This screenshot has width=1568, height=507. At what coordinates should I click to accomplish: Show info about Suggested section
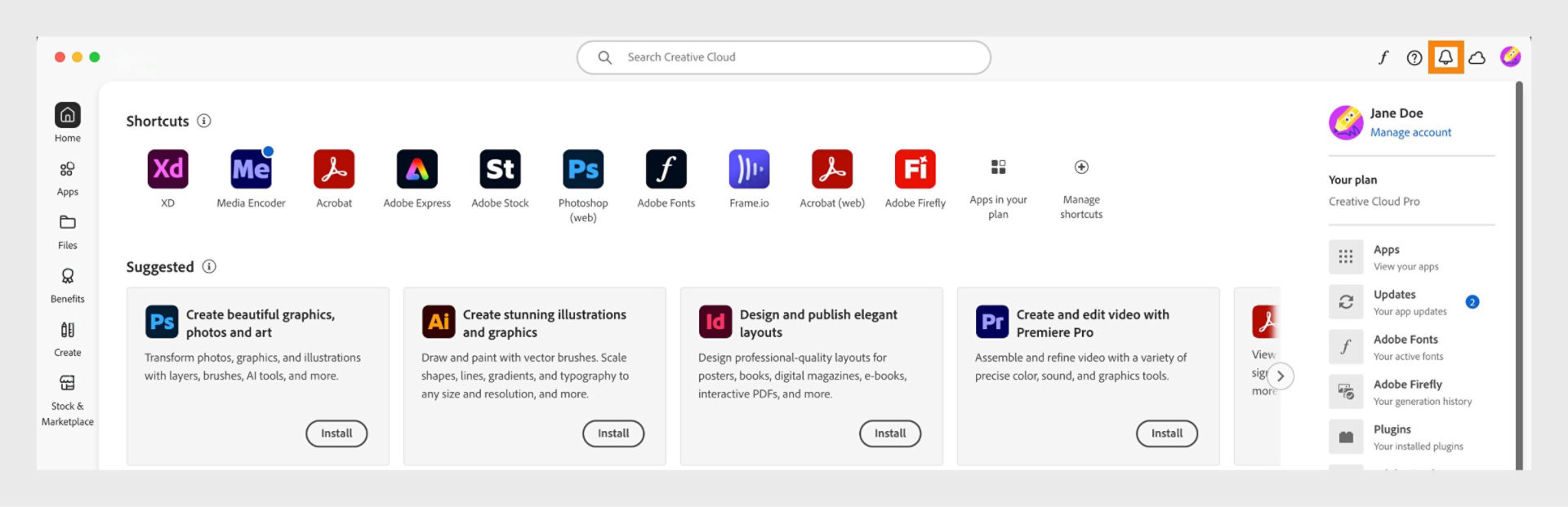(x=209, y=267)
